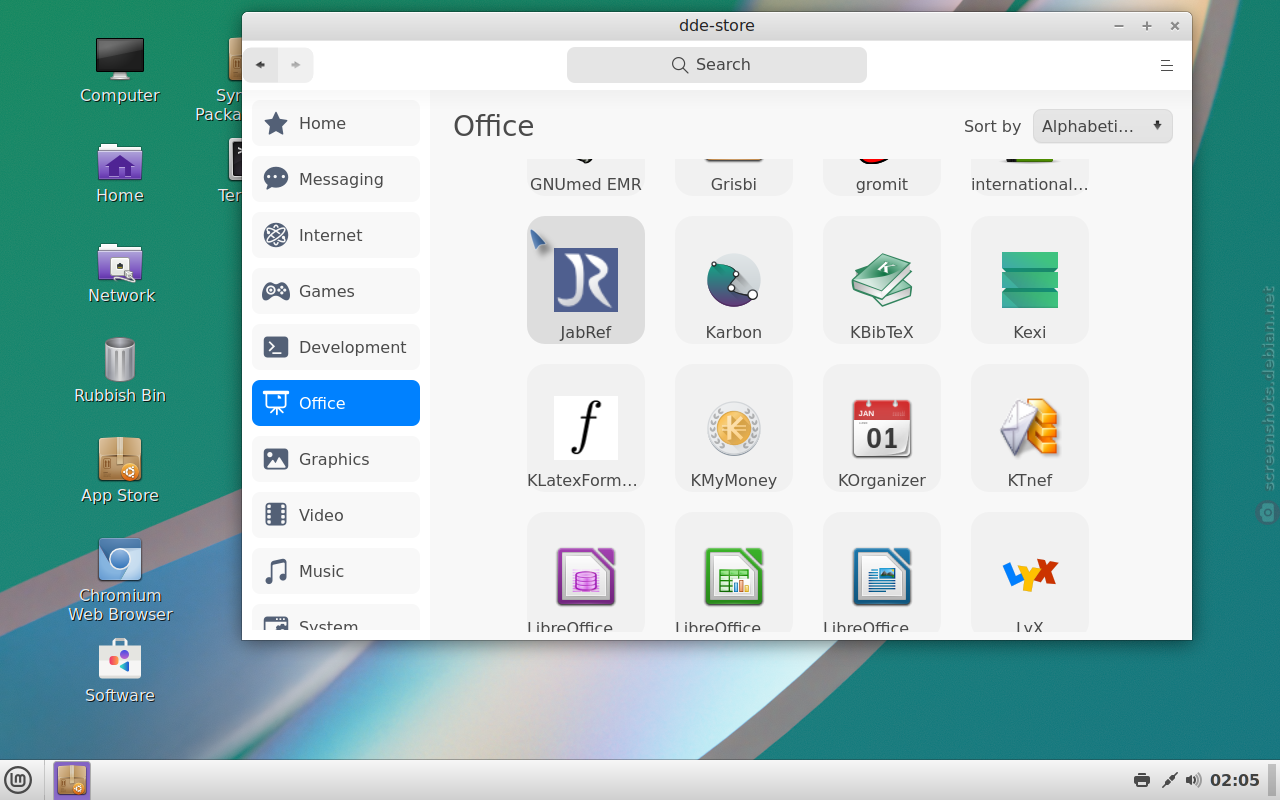Click the 02:05 clock

tap(1235, 780)
